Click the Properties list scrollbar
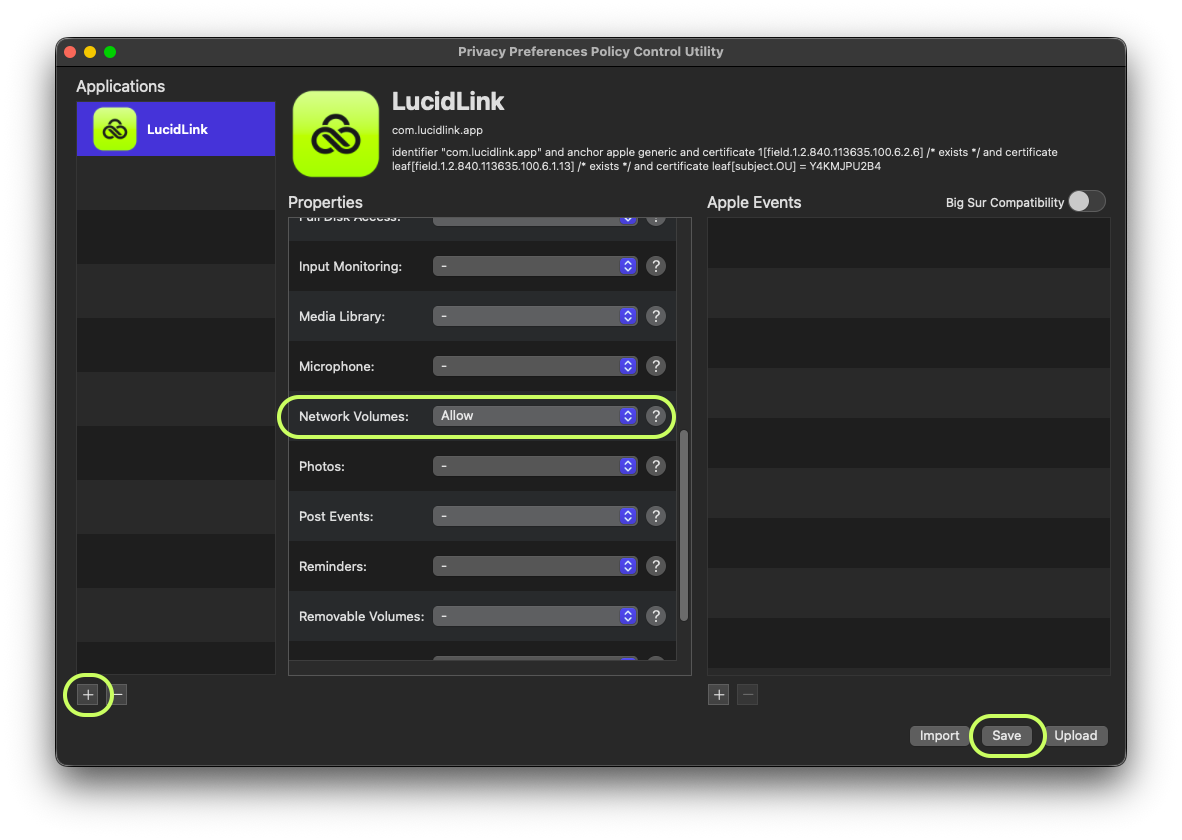1182x840 pixels. coord(684,526)
